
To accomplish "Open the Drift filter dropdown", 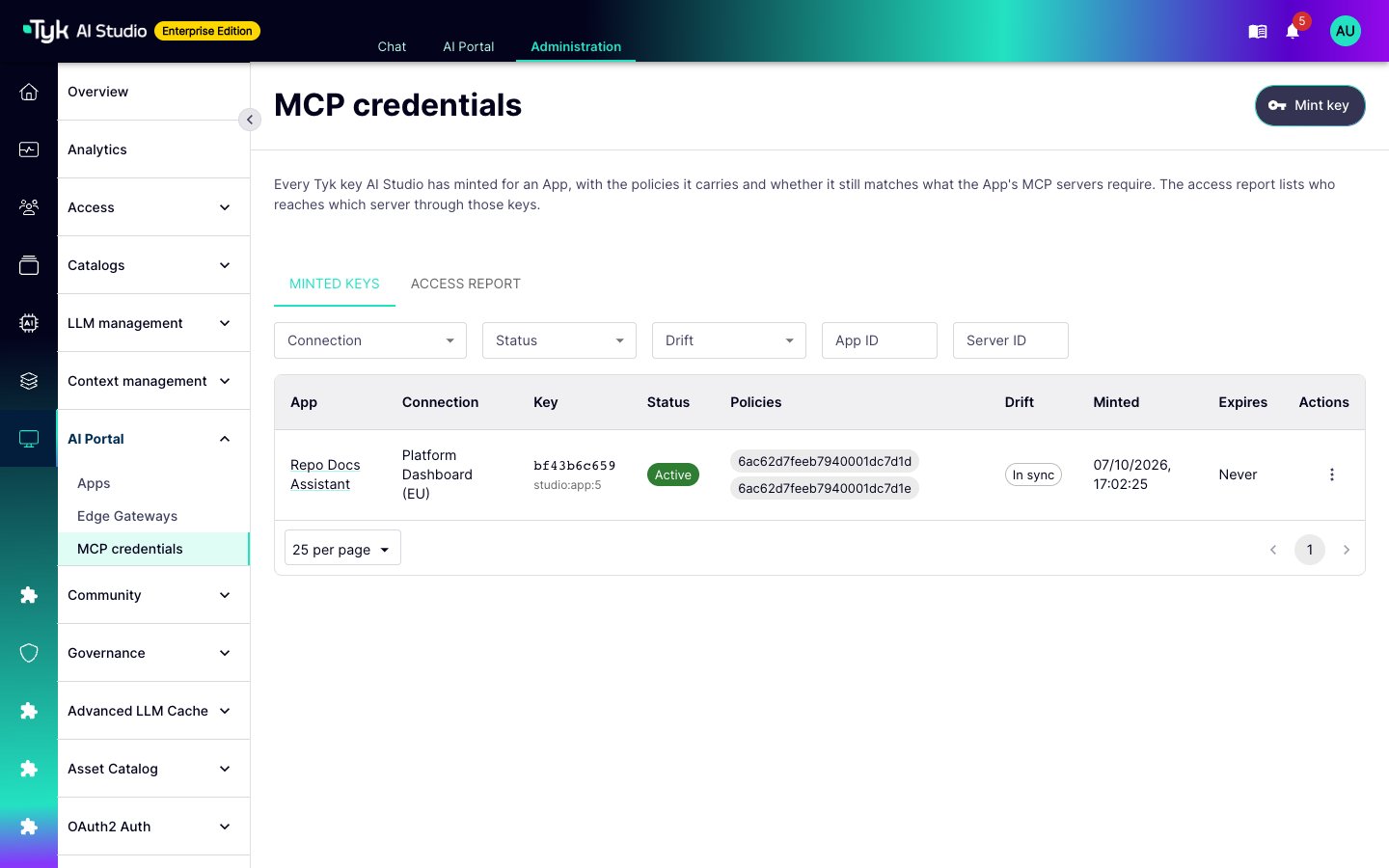I will (729, 340).
